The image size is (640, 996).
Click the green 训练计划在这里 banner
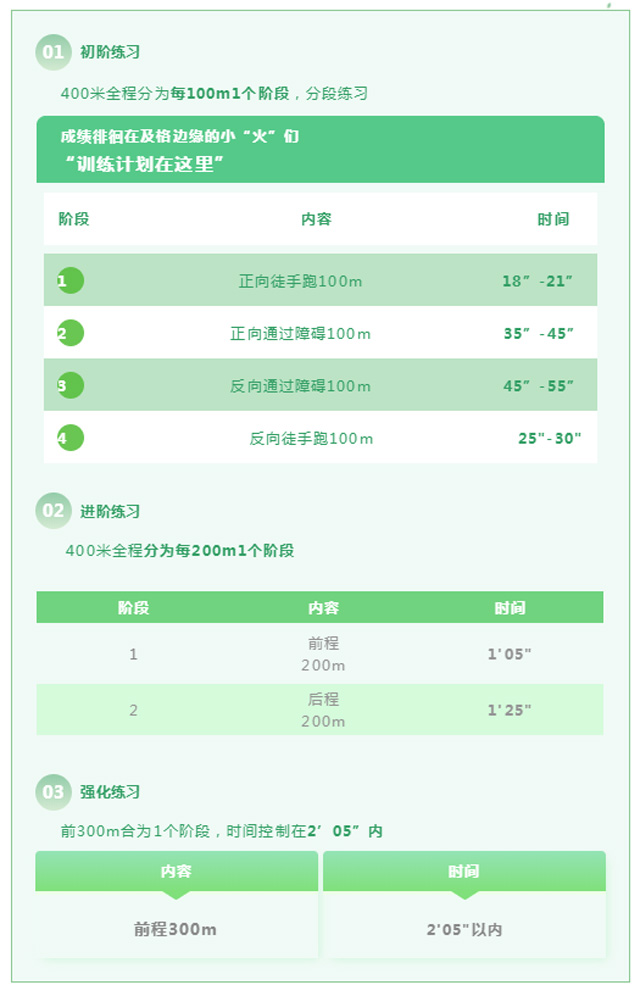pyautogui.click(x=320, y=149)
